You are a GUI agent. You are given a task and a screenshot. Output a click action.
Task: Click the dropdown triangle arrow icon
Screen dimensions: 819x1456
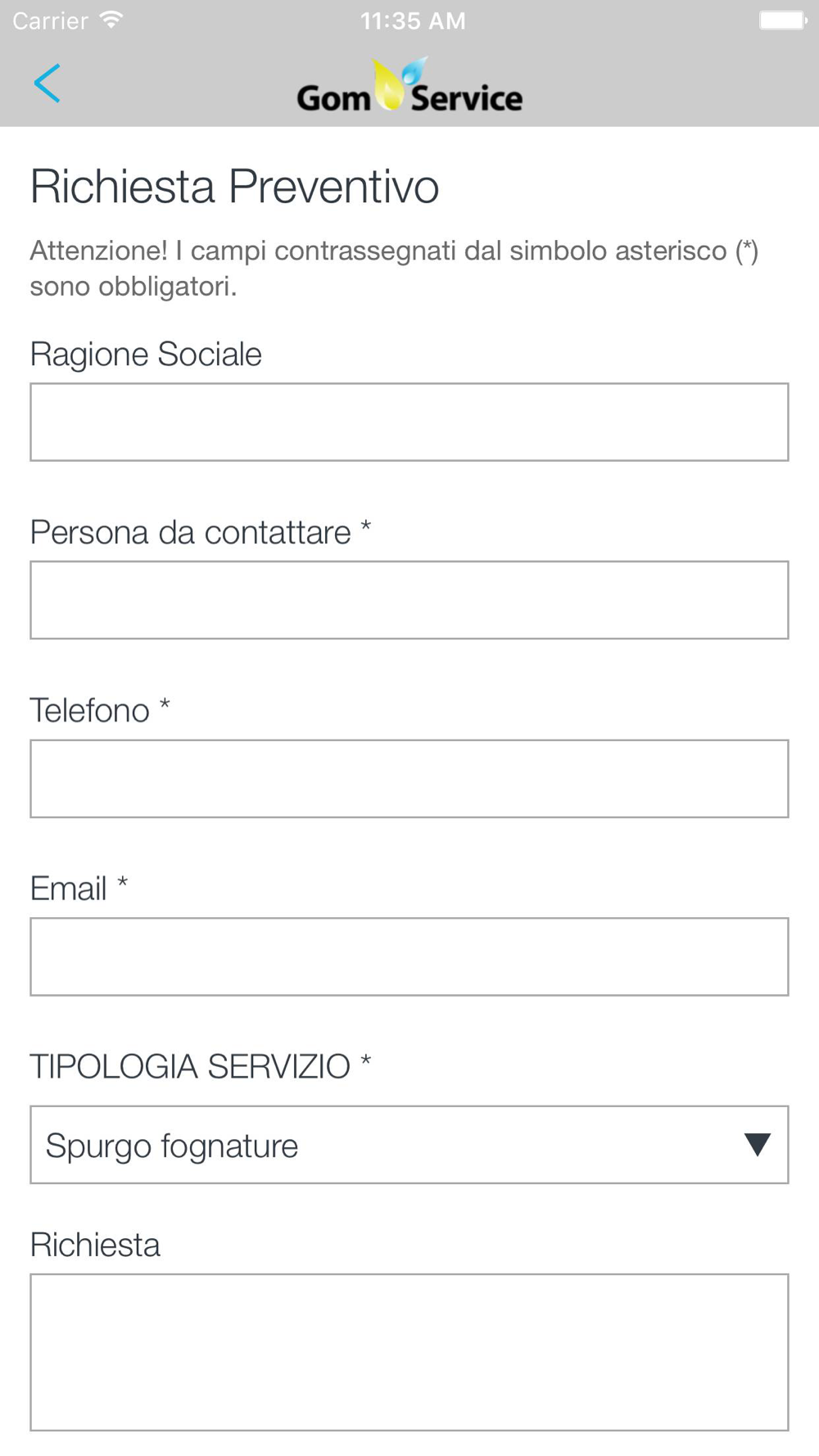click(x=758, y=1144)
